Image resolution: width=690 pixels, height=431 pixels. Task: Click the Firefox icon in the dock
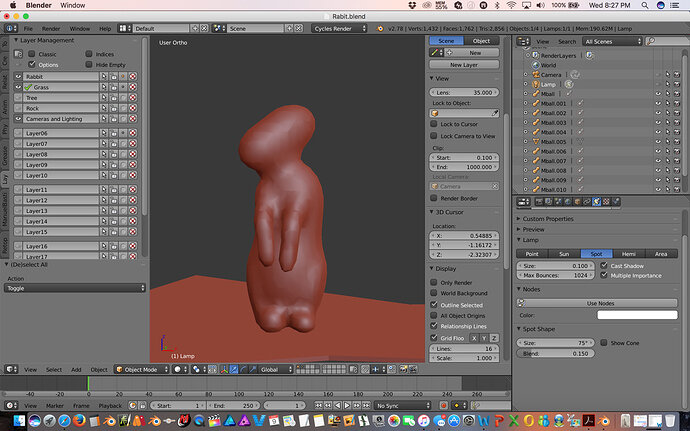point(79,421)
